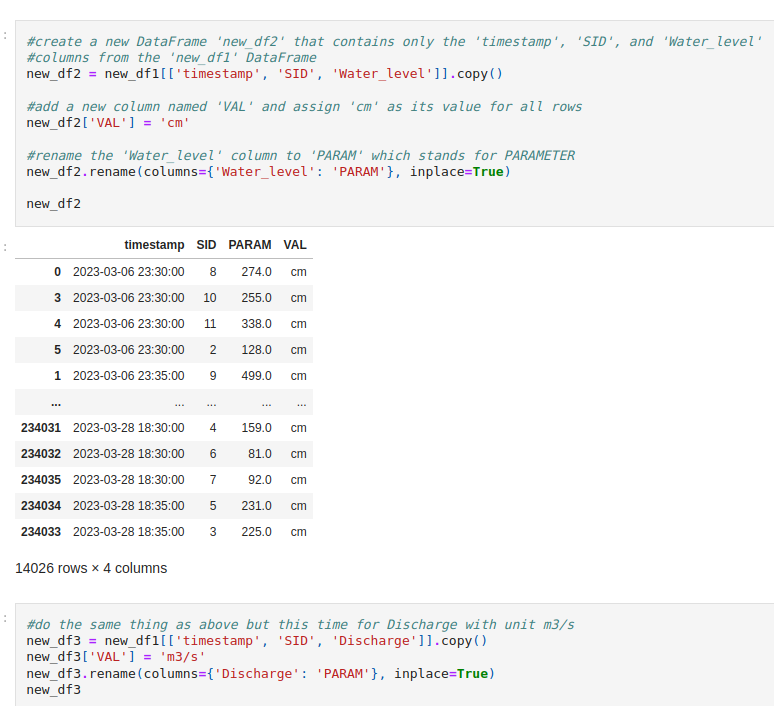Place cursor on new_df3['VAL'] = 'm3/s' line
This screenshot has width=774, height=706.
coord(116,657)
